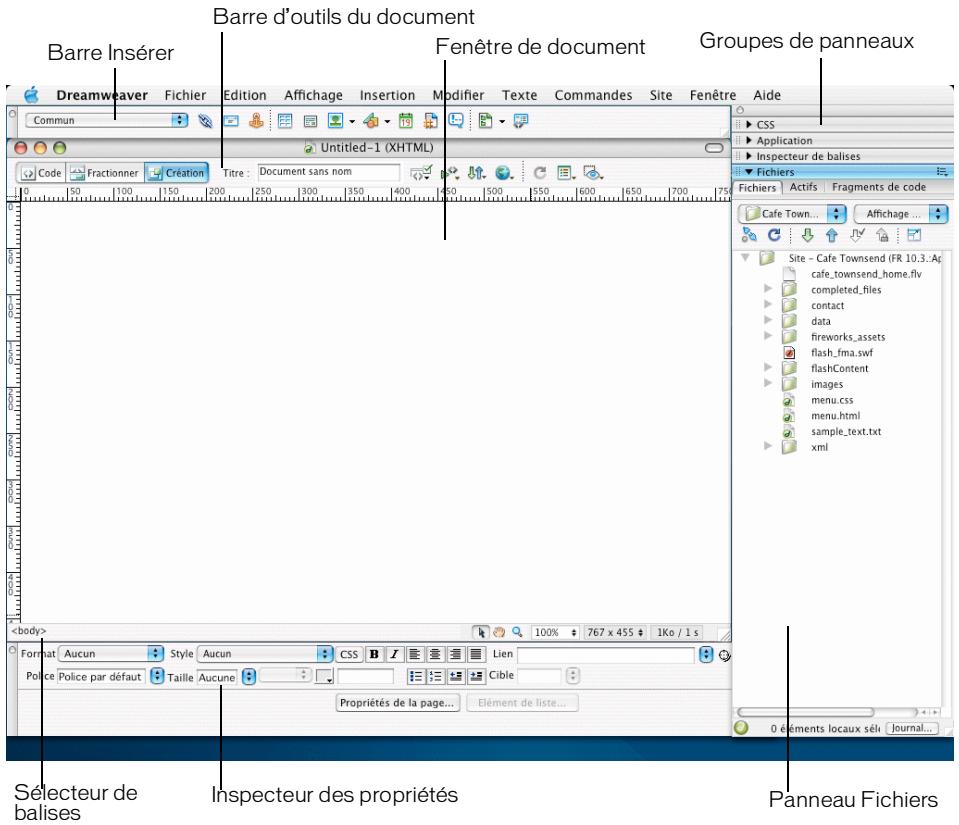Toggle Italic formatting
Screen dimensions: 959x825
[394, 654]
